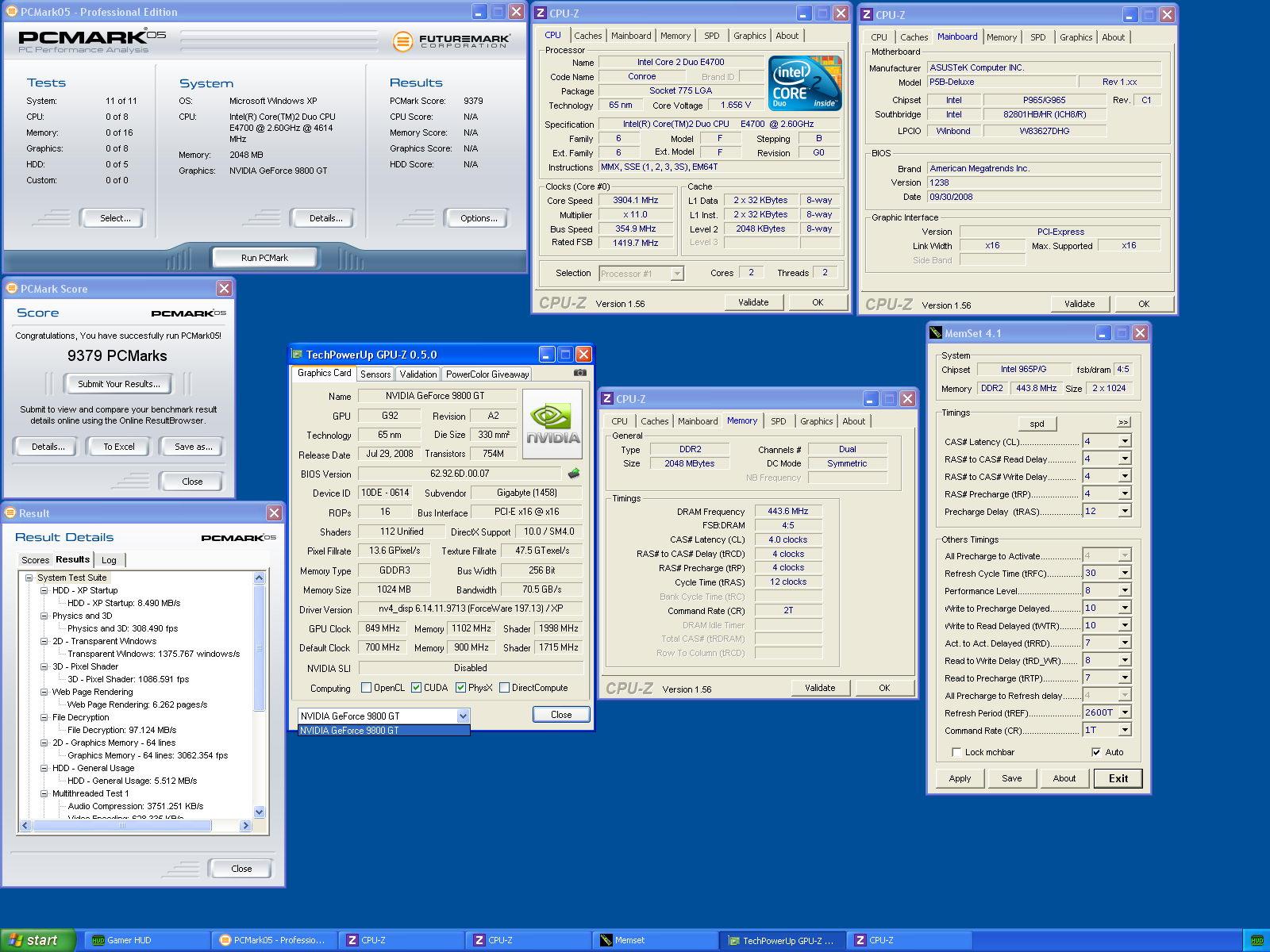This screenshot has width=1270, height=952.
Task: Click Submit Your Results button
Action: coord(119,384)
